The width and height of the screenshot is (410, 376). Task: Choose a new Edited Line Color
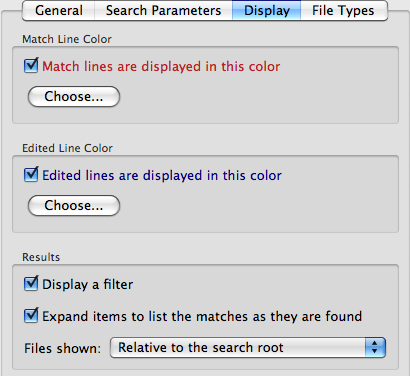[x=74, y=206]
